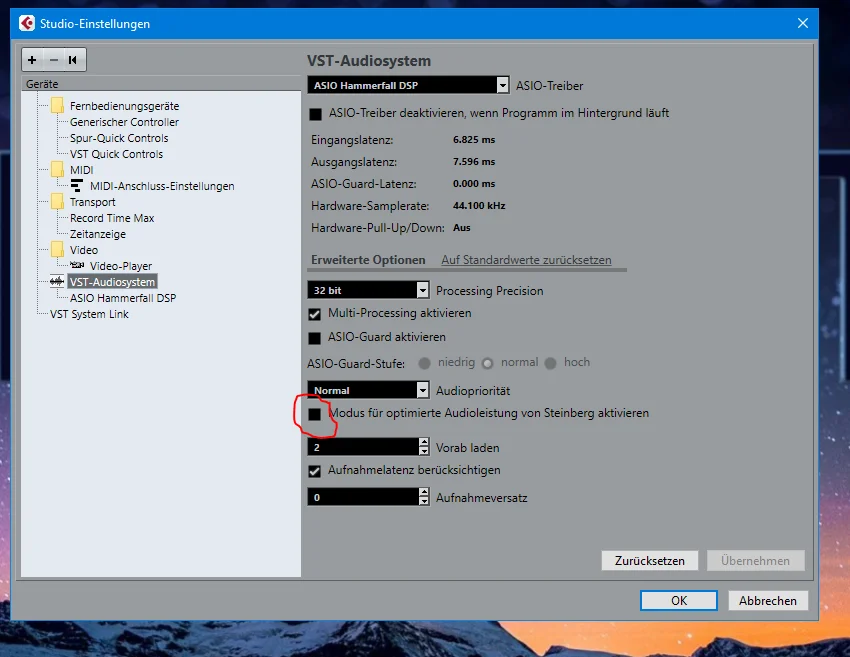Image resolution: width=850 pixels, height=657 pixels.
Task: Click the Video-Player camera icon
Action: [77, 265]
